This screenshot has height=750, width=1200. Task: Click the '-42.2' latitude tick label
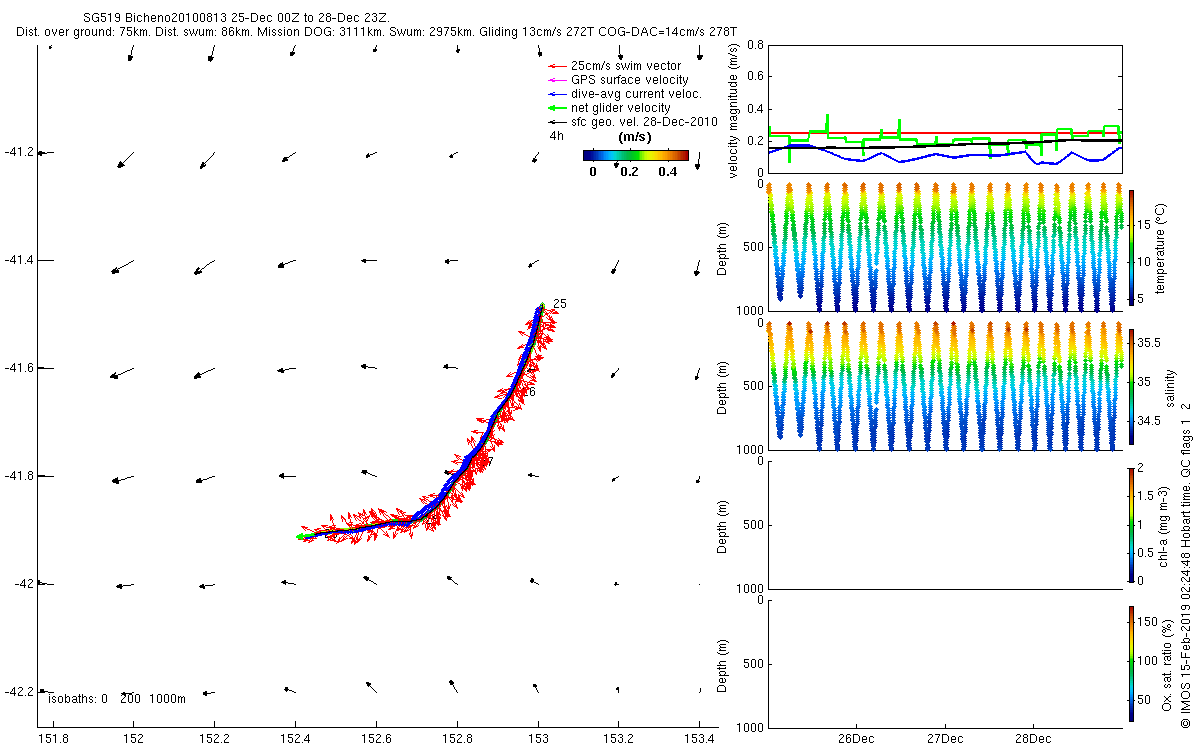pyautogui.click(x=19, y=691)
